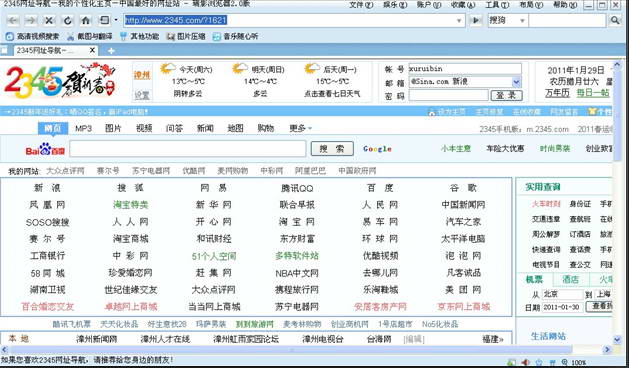
Task: Open 其他功能 bookmark item
Action: pyautogui.click(x=140, y=37)
